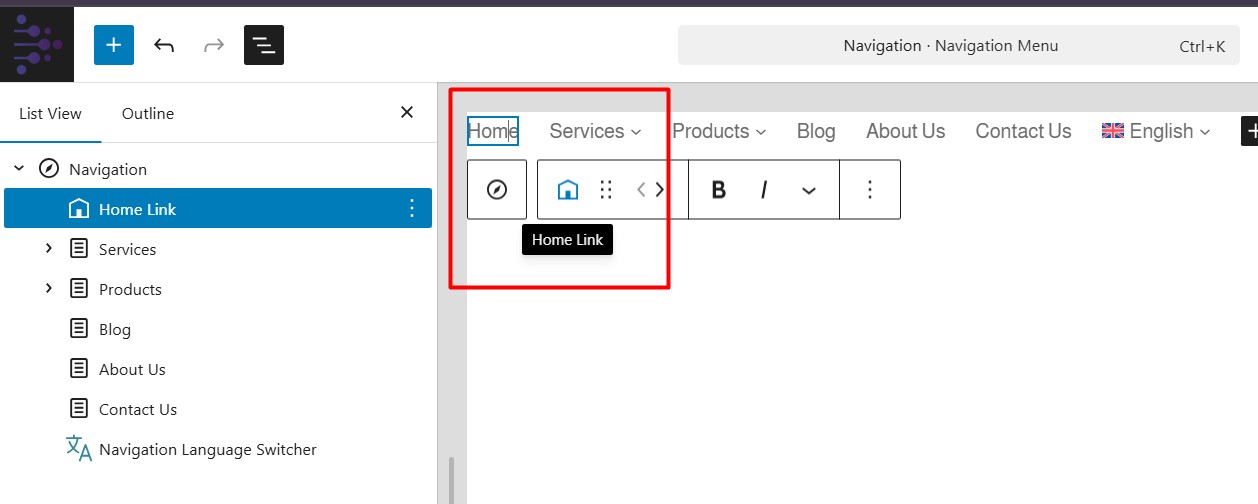
Task: Toggle the List View document overview button
Action: [x=264, y=45]
